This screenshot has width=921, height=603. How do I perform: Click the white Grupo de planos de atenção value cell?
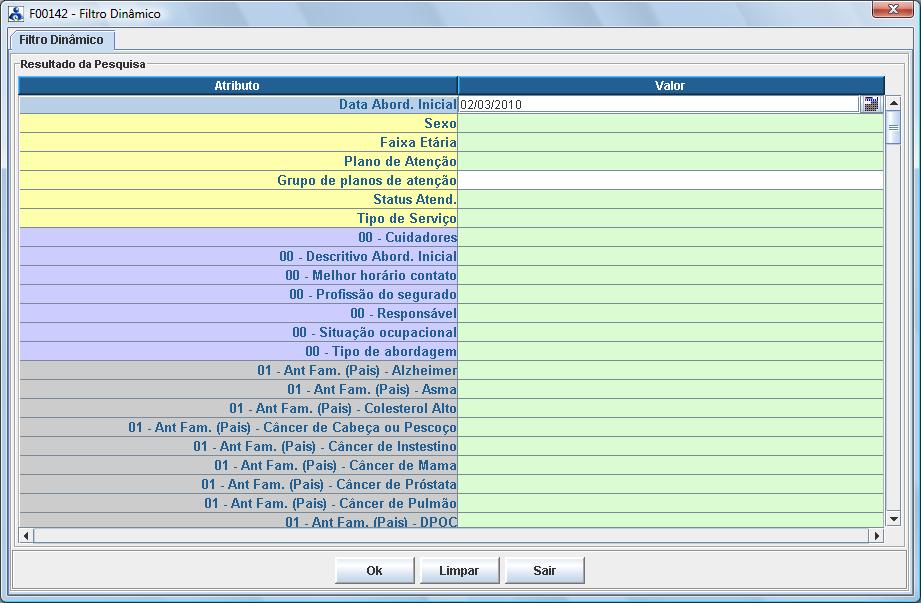670,180
